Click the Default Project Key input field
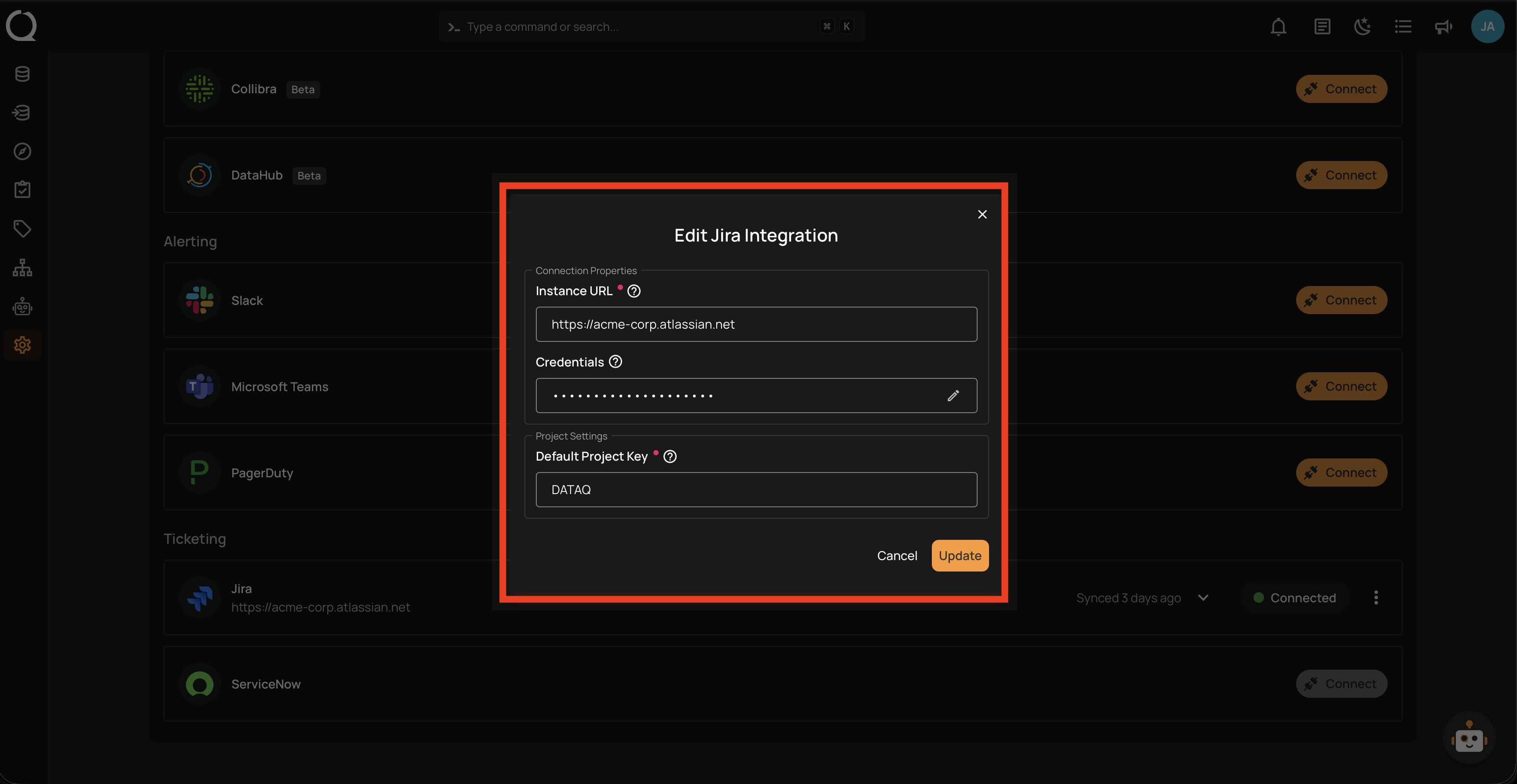This screenshot has height=784, width=1517. [756, 490]
